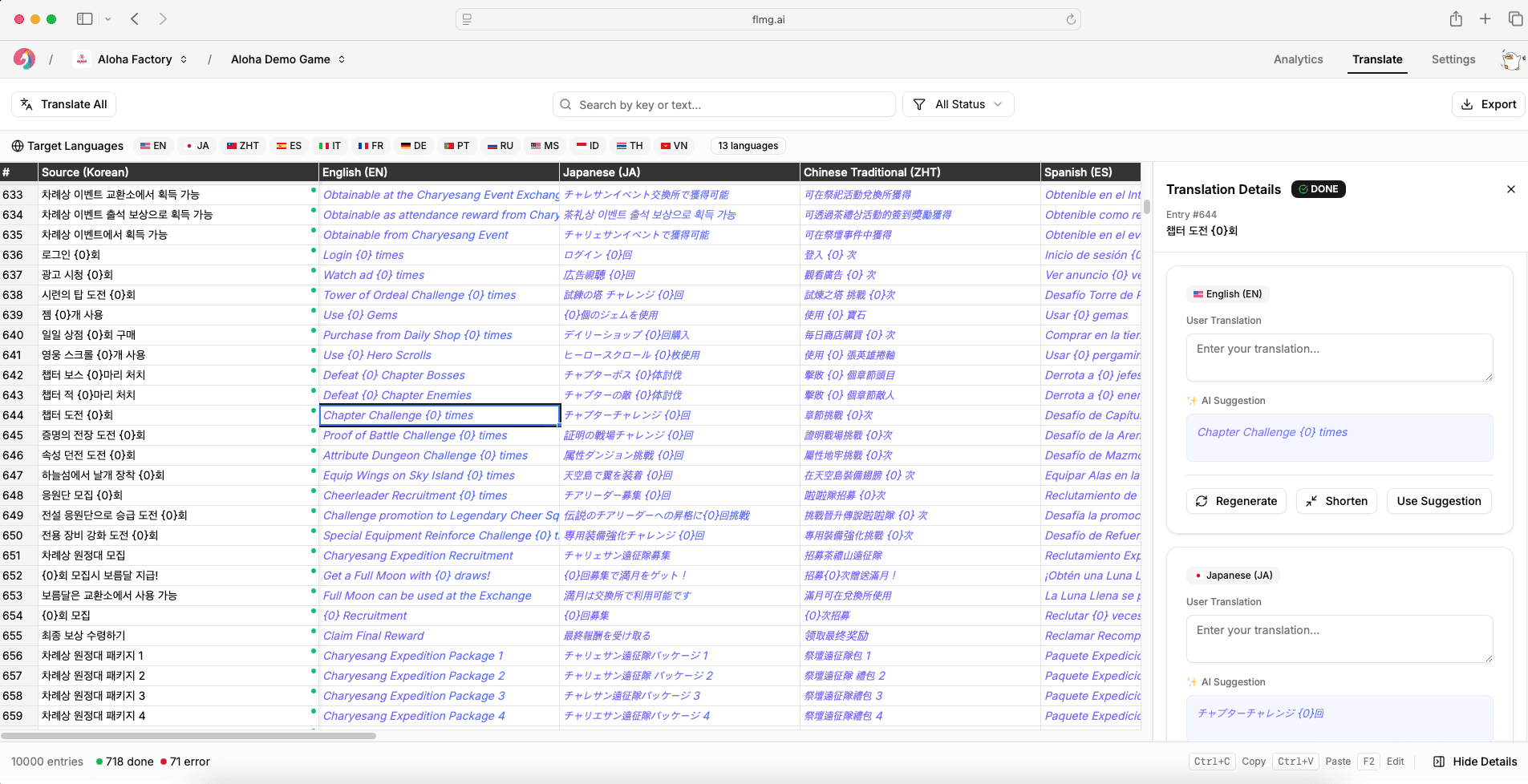Click the horizontal scrollbar under the table
Screen dimensions: 1528x784
click(x=188, y=735)
